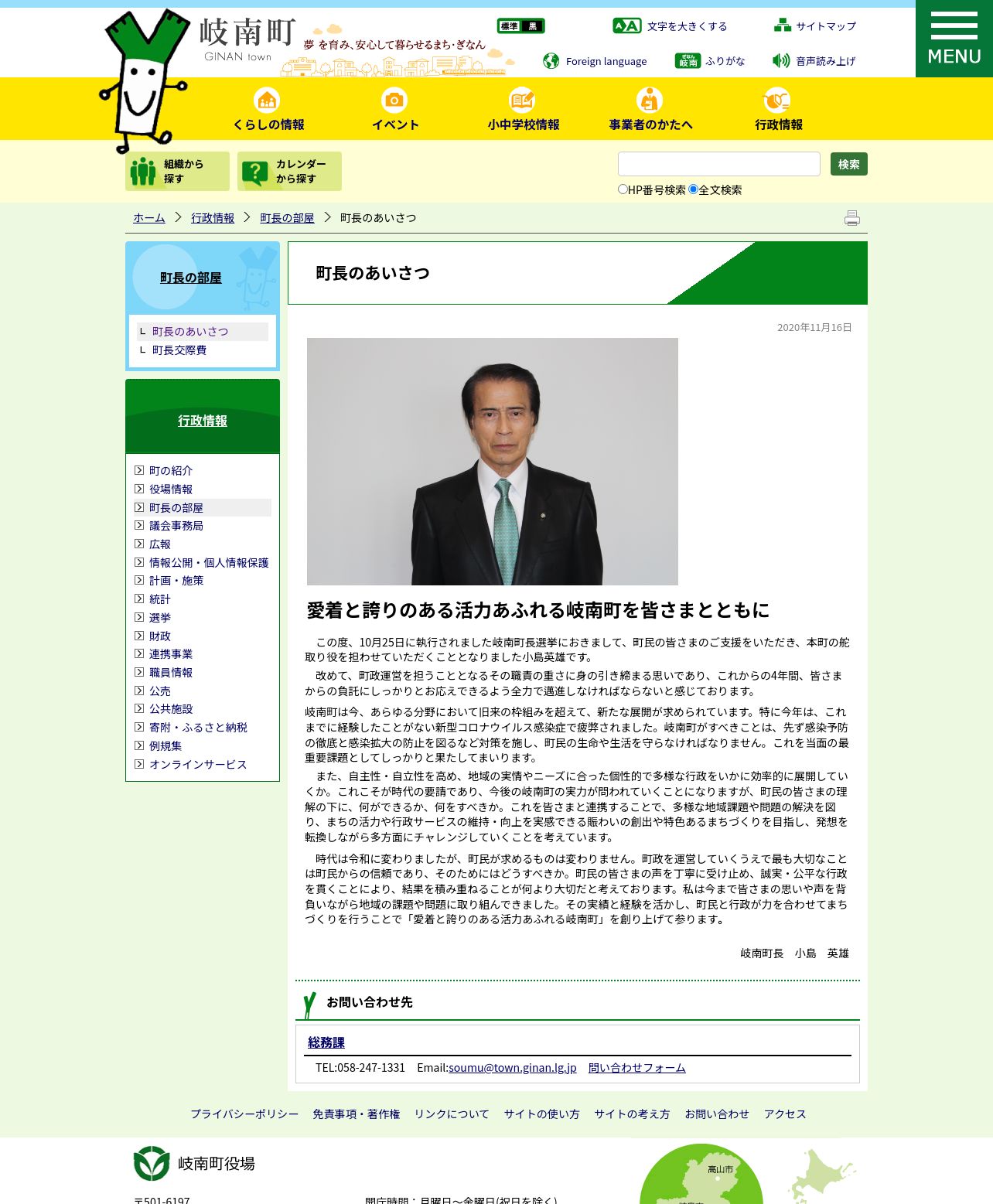Go to ホーム breadcrumb link
Screen dimensions: 993x1204
pyautogui.click(x=149, y=218)
